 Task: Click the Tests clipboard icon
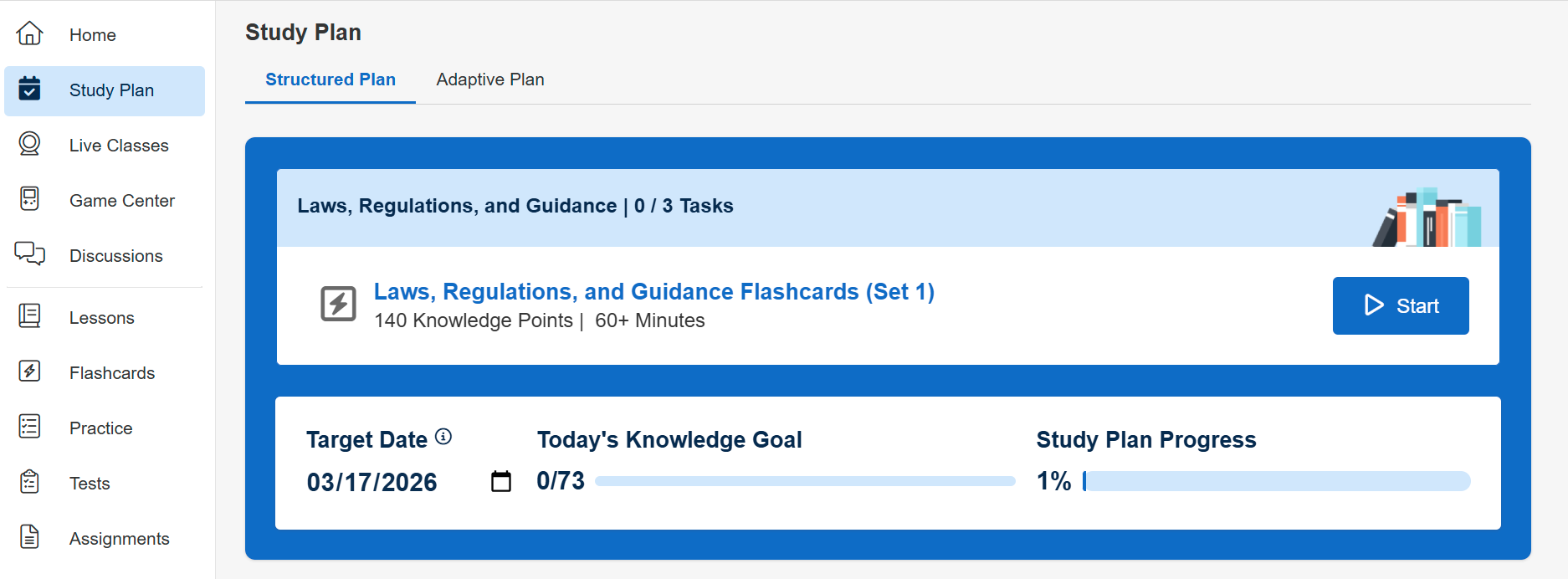pos(29,482)
